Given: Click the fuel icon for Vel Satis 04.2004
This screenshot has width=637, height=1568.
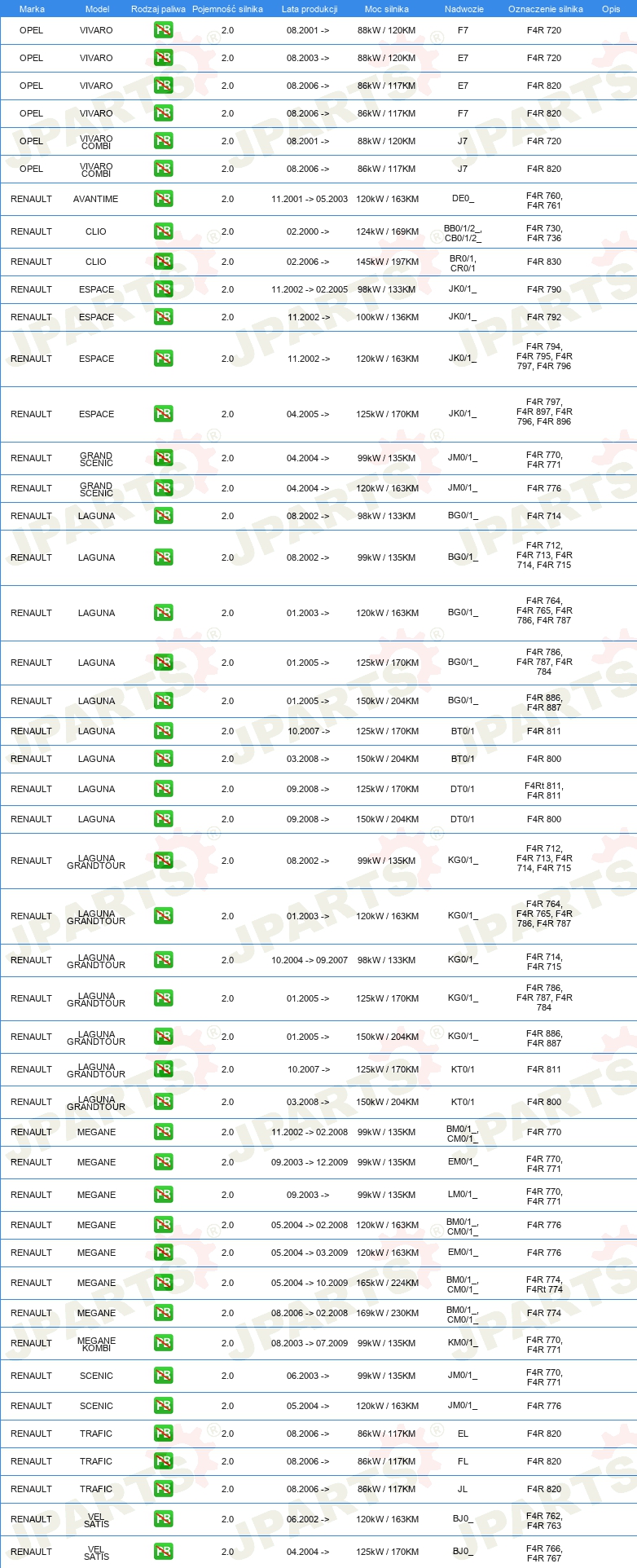Looking at the screenshot, I should coord(164,1552).
